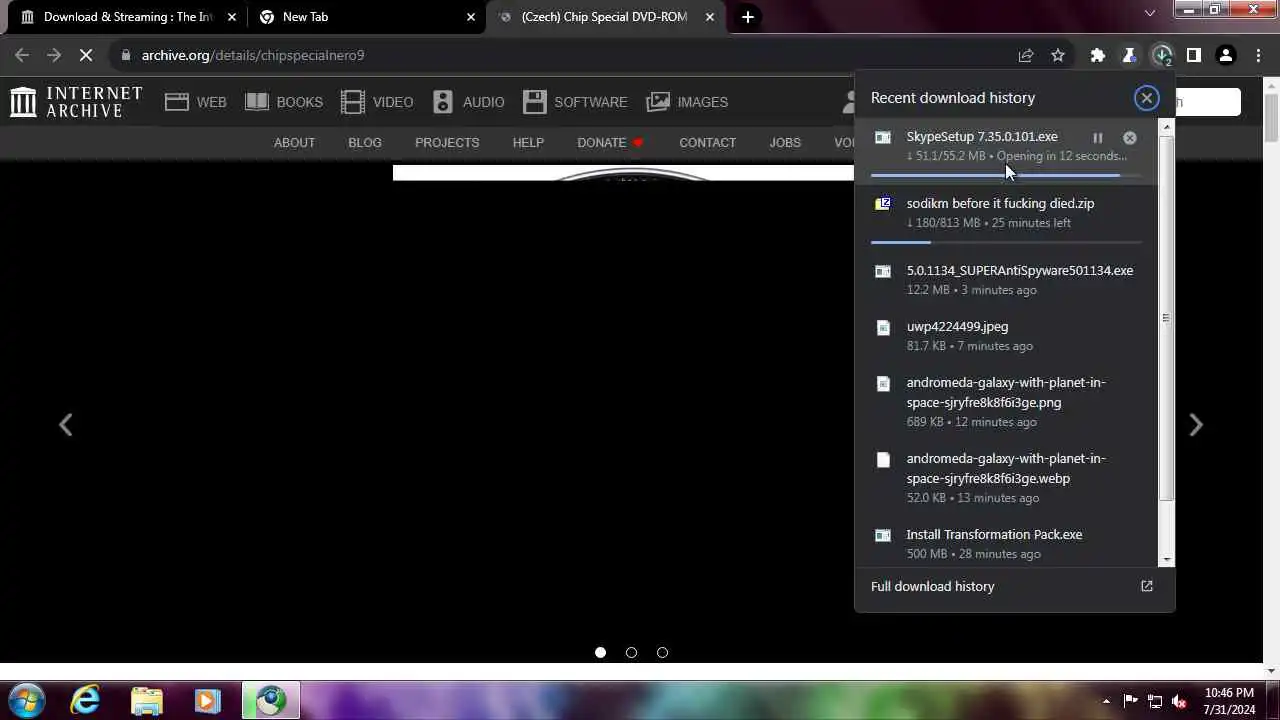The height and width of the screenshot is (720, 1280).
Task: Open full history external-link icon
Action: (x=1147, y=586)
